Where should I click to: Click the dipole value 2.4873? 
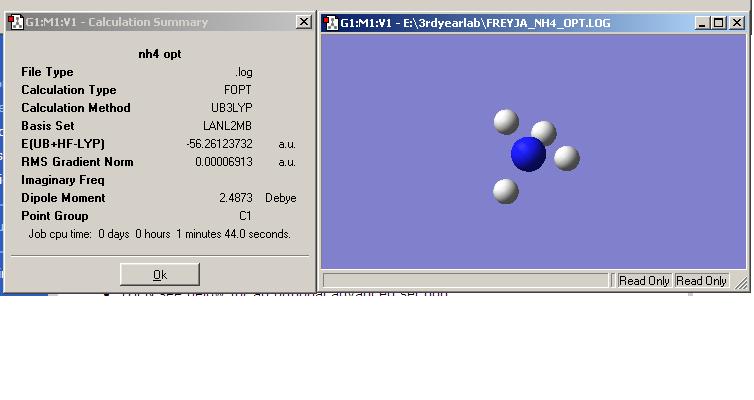[236, 198]
